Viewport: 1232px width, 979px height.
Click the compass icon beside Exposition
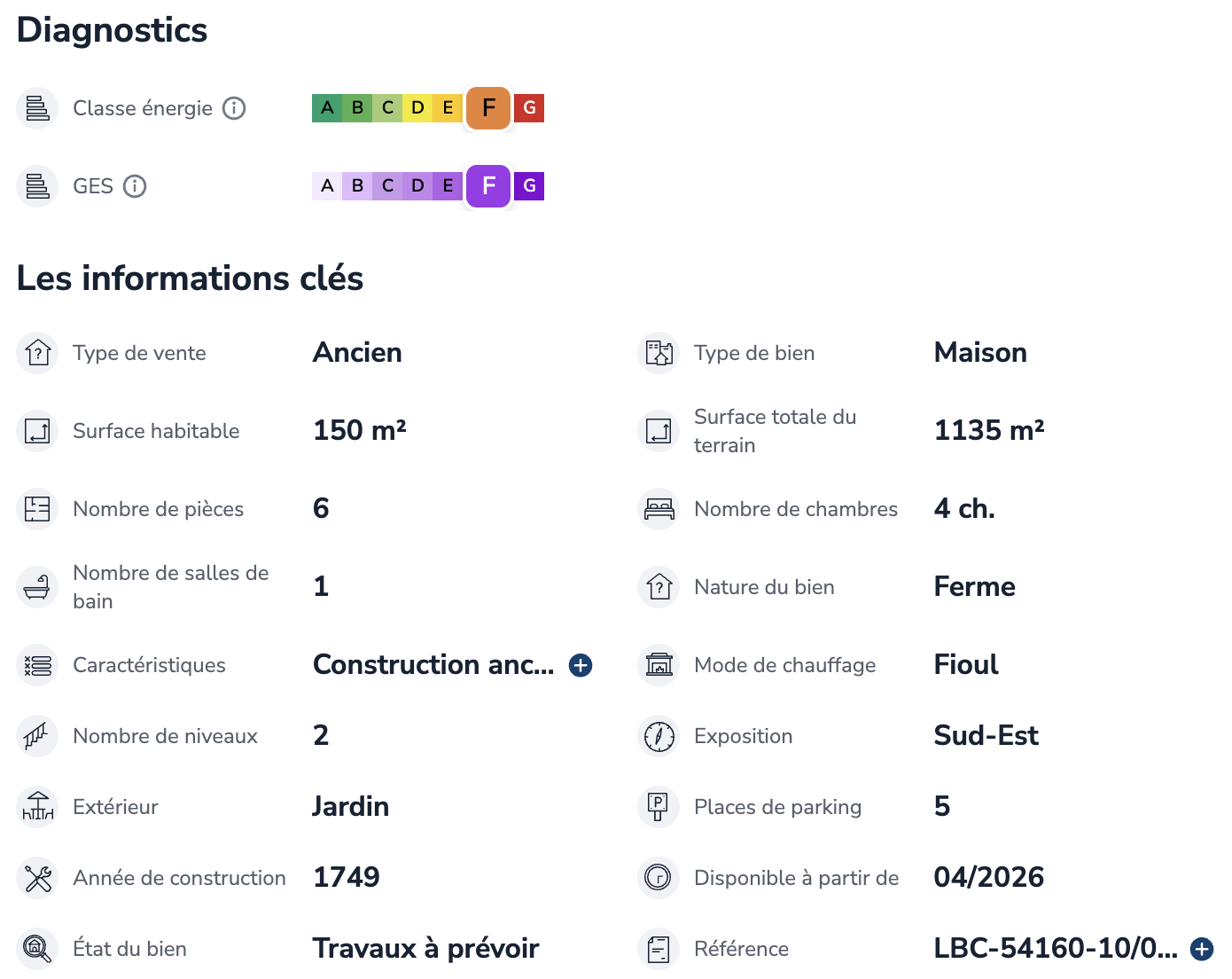coord(659,736)
